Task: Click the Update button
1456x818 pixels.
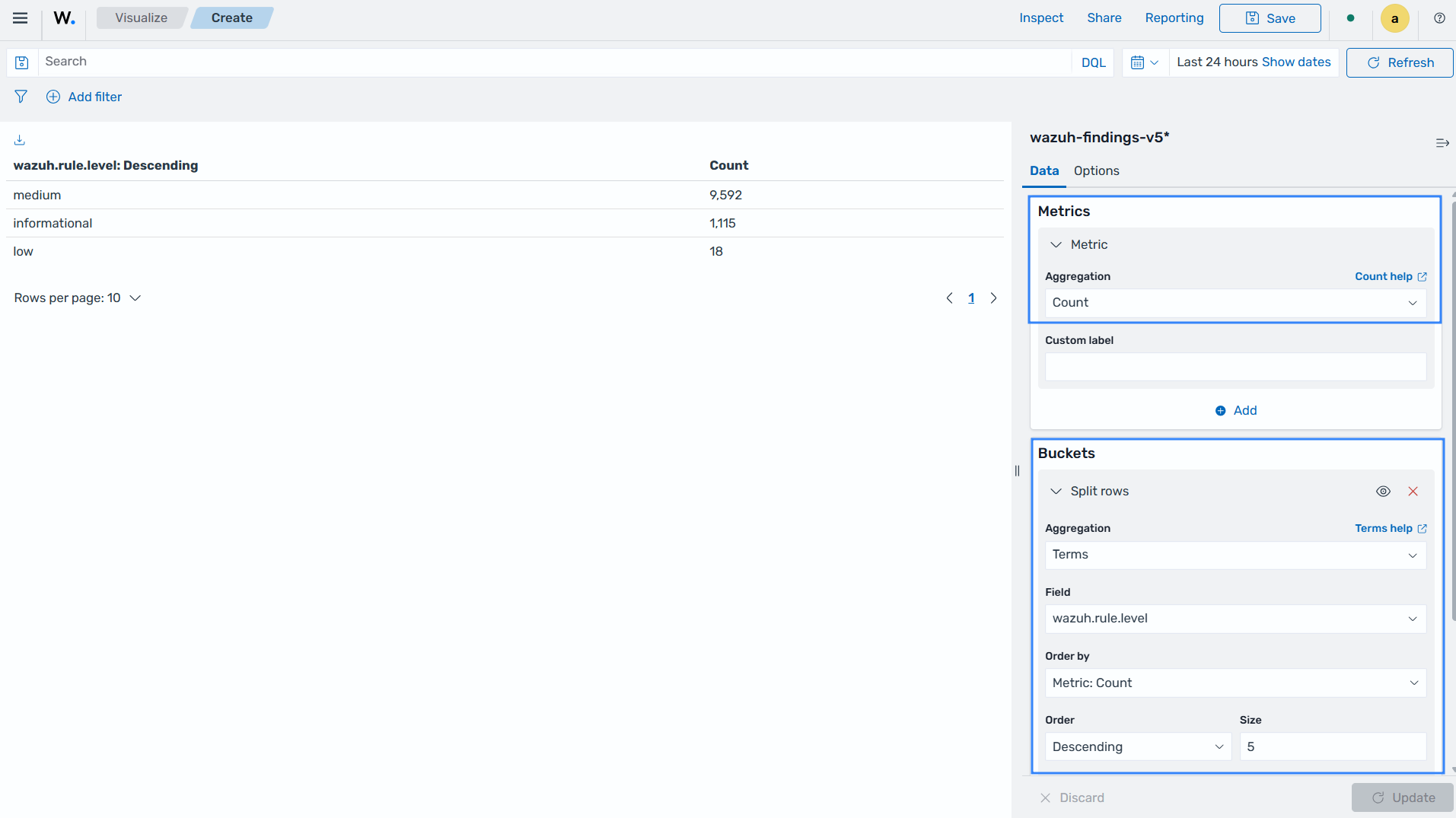Action: point(1402,797)
